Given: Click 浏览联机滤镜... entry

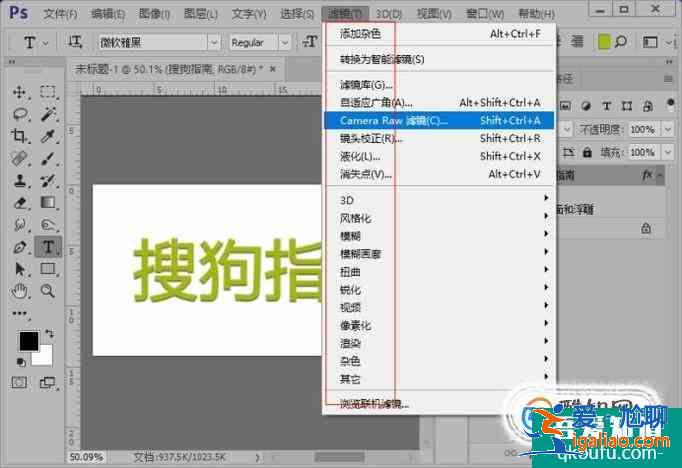Looking at the screenshot, I should coord(439,404).
